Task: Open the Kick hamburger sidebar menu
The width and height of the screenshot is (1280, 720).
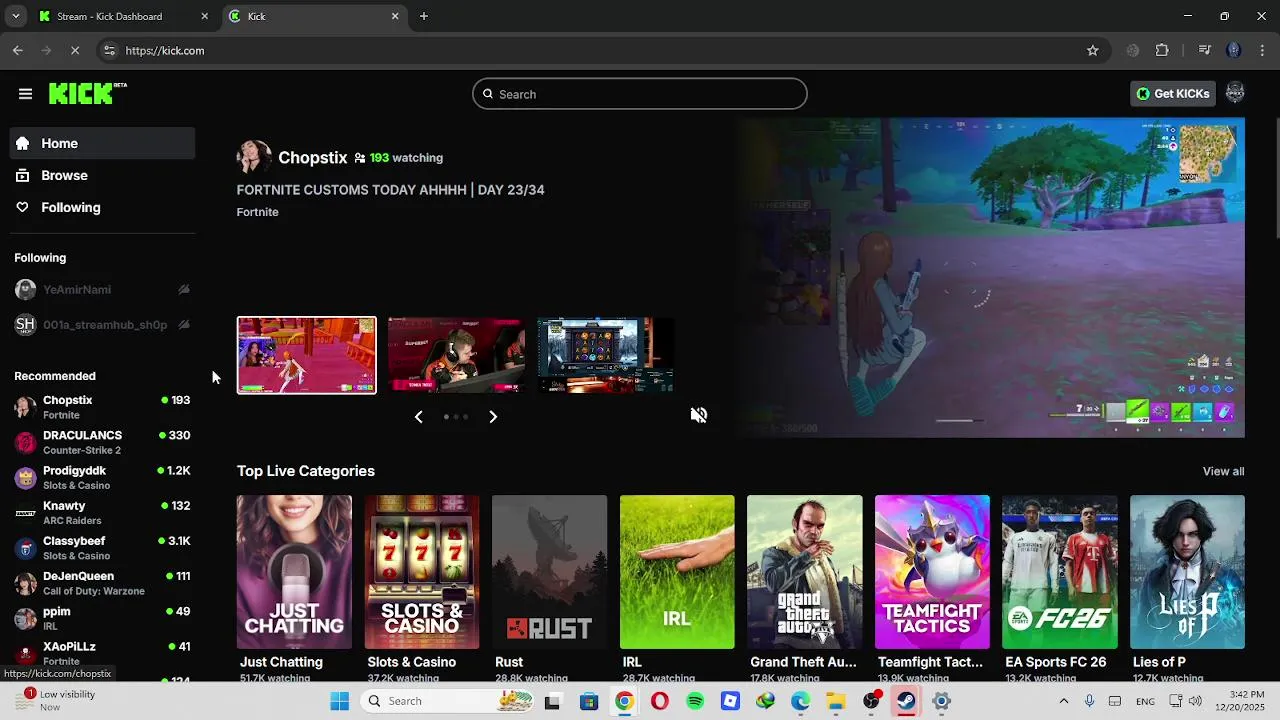Action: click(25, 94)
